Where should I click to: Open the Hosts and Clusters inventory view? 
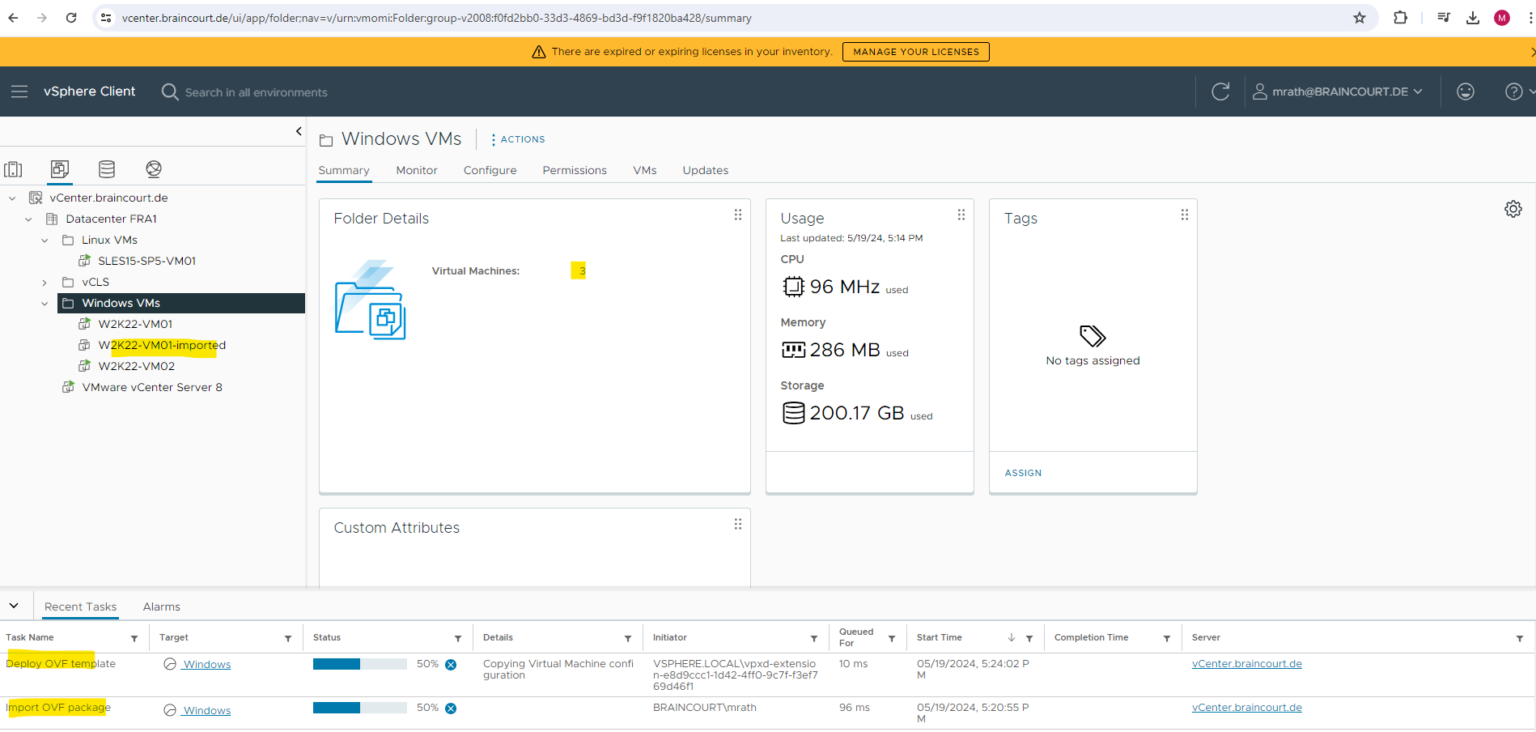13,169
